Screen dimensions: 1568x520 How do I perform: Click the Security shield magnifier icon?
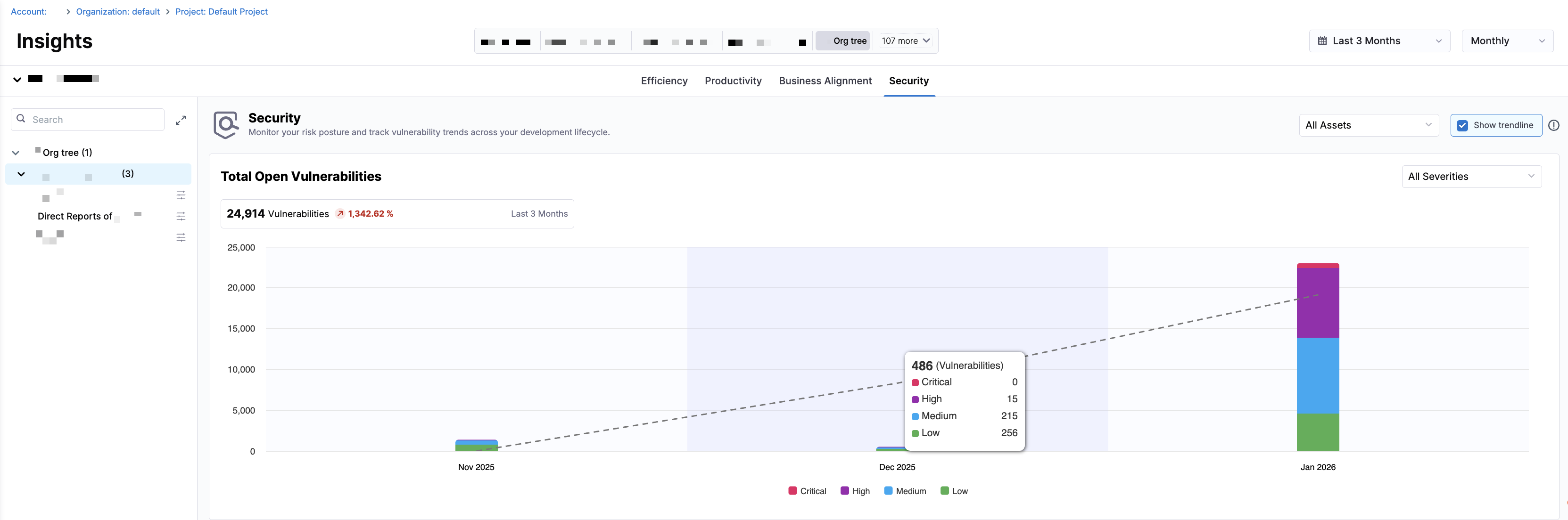(226, 125)
